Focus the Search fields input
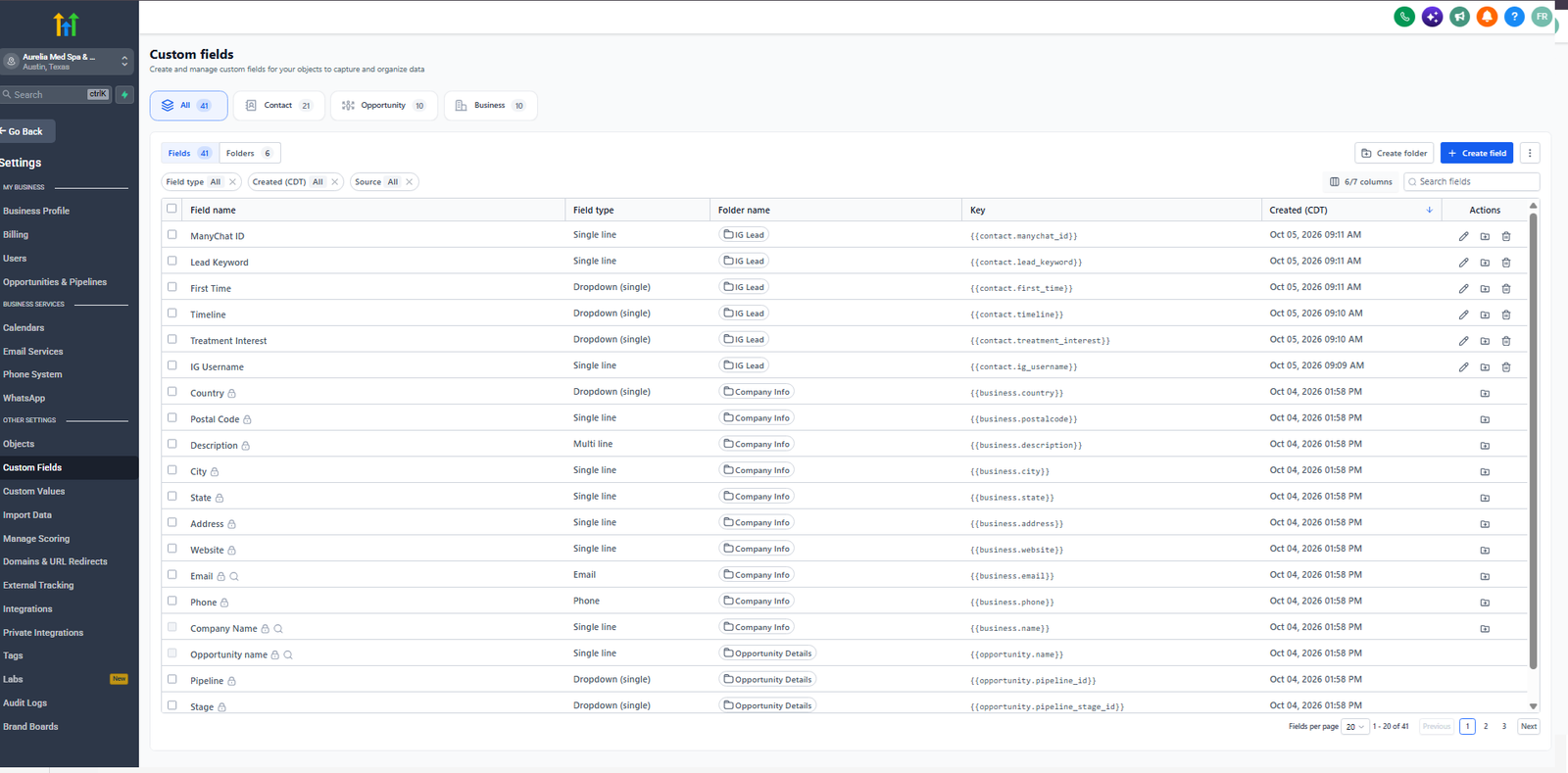Viewport: 1568px width, 773px height. tap(1472, 182)
